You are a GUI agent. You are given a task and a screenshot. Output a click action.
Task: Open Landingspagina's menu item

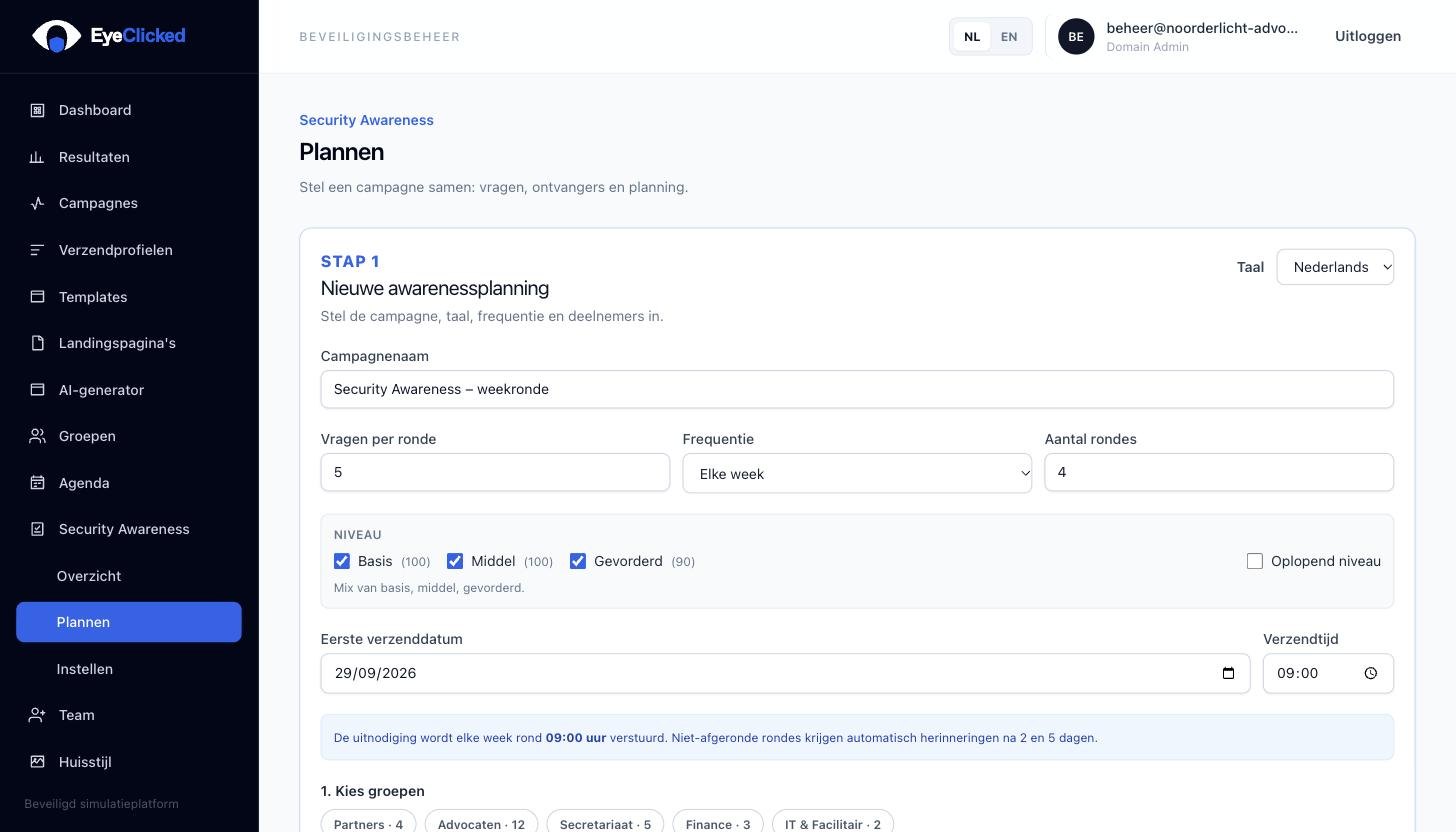coord(129,343)
